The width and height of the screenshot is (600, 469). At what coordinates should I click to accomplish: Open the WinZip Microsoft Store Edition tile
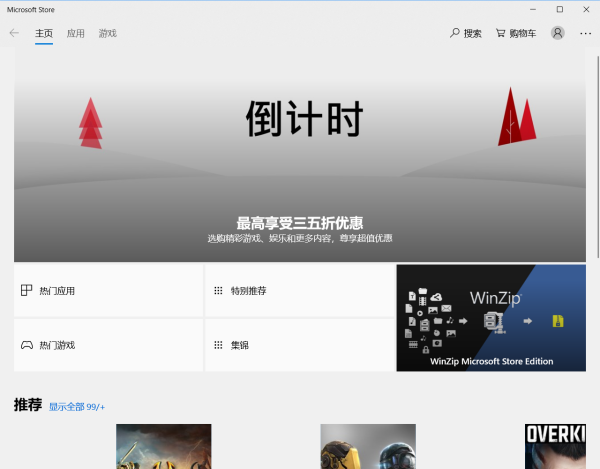click(x=491, y=318)
